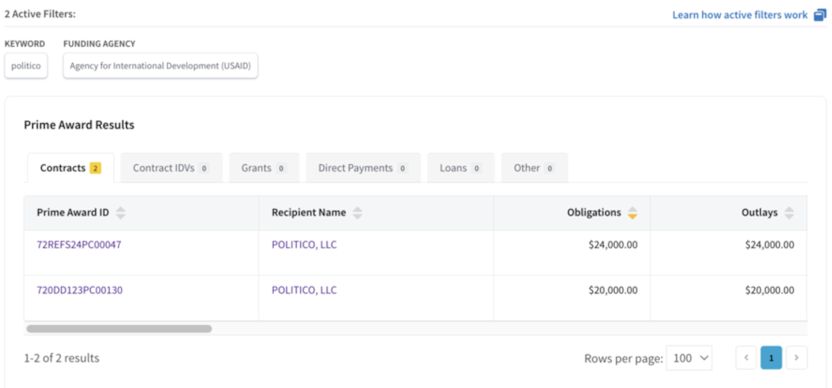Open Rows per page dropdown

pos(689,358)
